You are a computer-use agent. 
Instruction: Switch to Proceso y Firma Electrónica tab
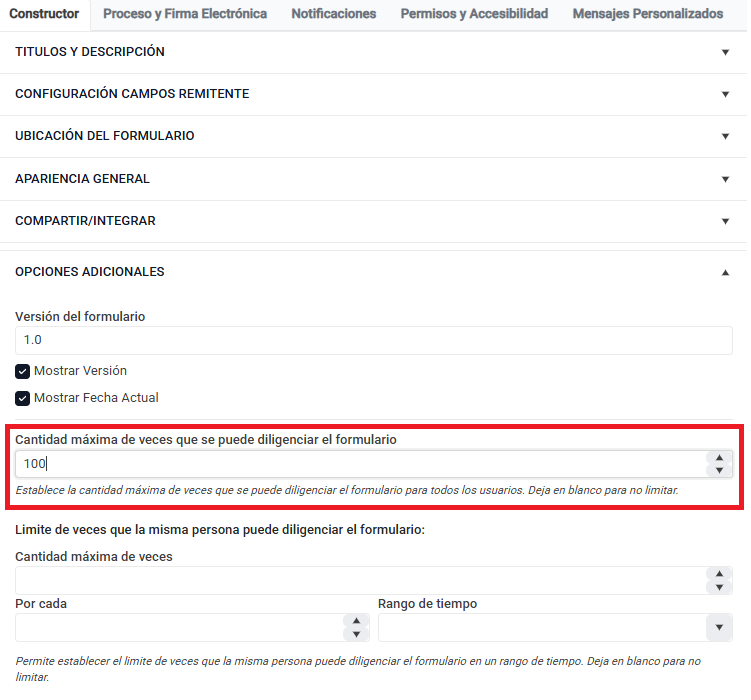pos(185,14)
